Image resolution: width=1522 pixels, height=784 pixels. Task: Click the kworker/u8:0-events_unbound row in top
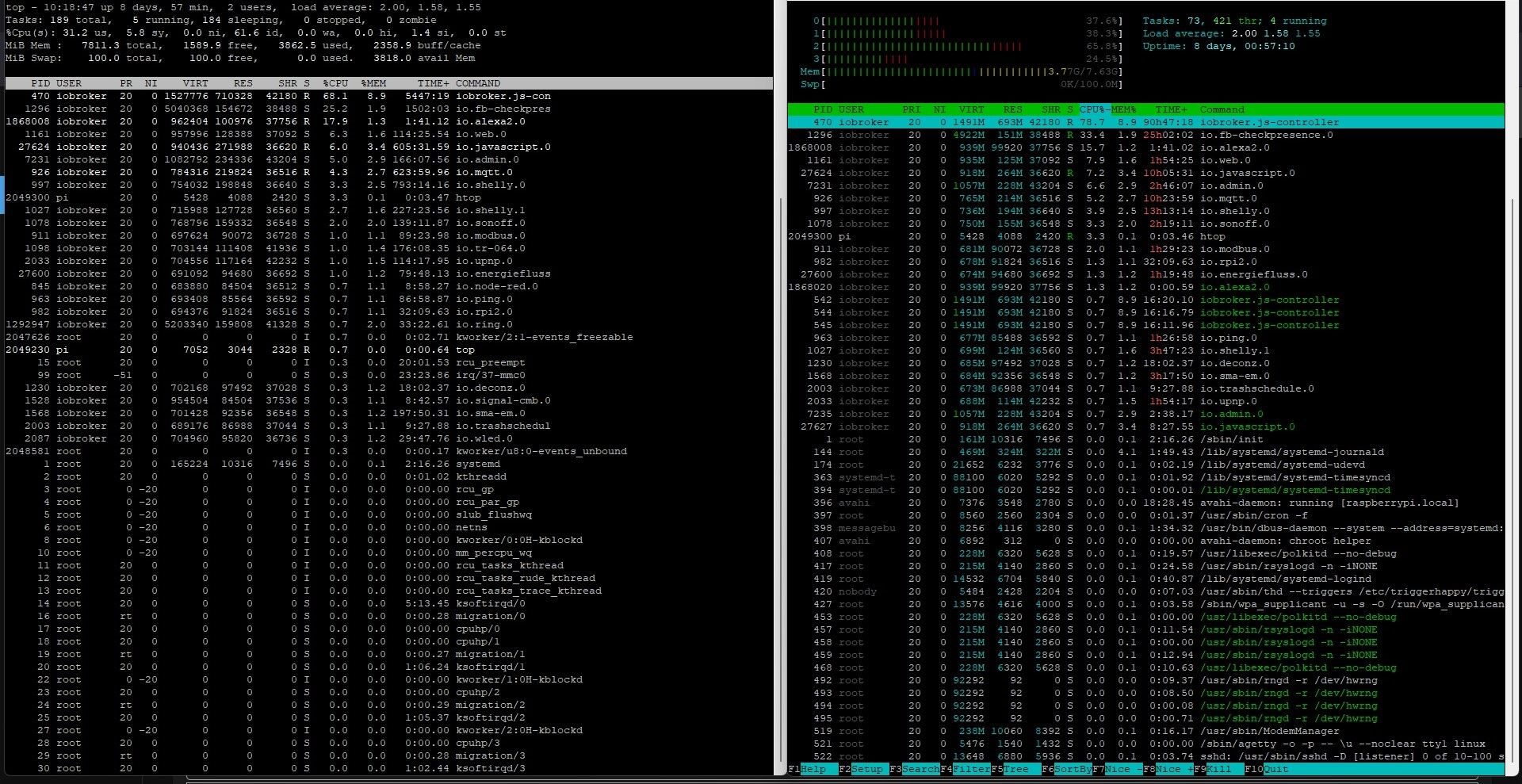(x=388, y=451)
